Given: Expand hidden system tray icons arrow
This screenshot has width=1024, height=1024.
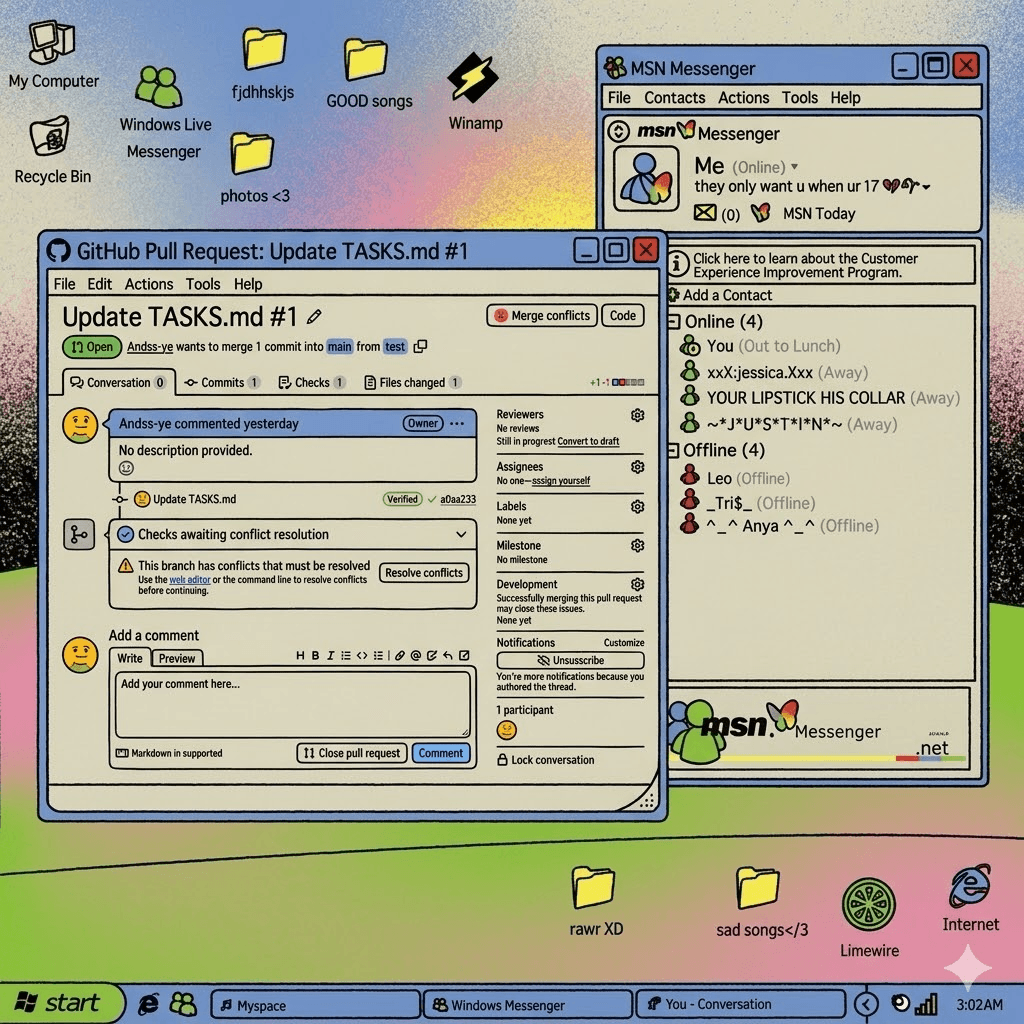Looking at the screenshot, I should pyautogui.click(x=867, y=1004).
